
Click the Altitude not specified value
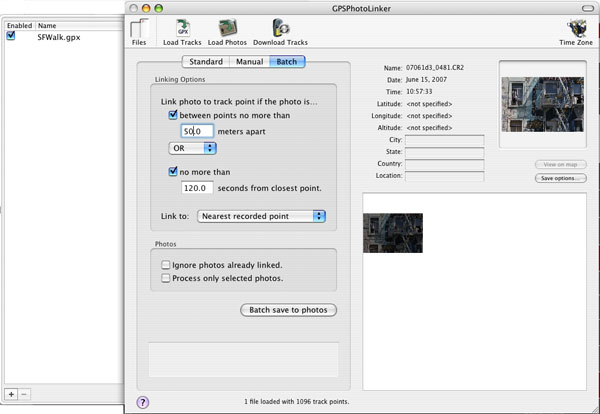tap(429, 127)
